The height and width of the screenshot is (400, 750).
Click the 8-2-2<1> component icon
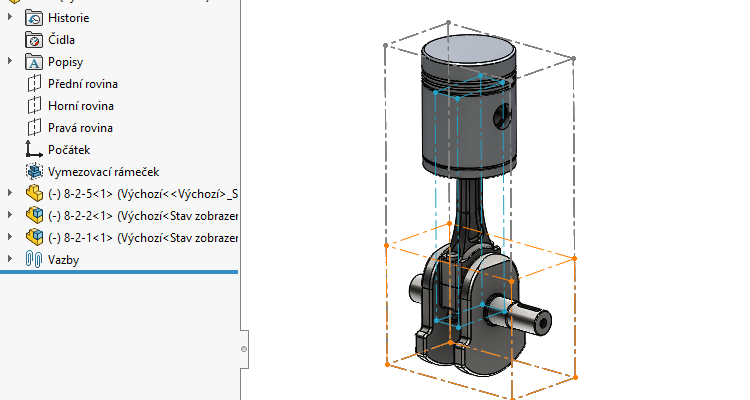[x=34, y=216]
